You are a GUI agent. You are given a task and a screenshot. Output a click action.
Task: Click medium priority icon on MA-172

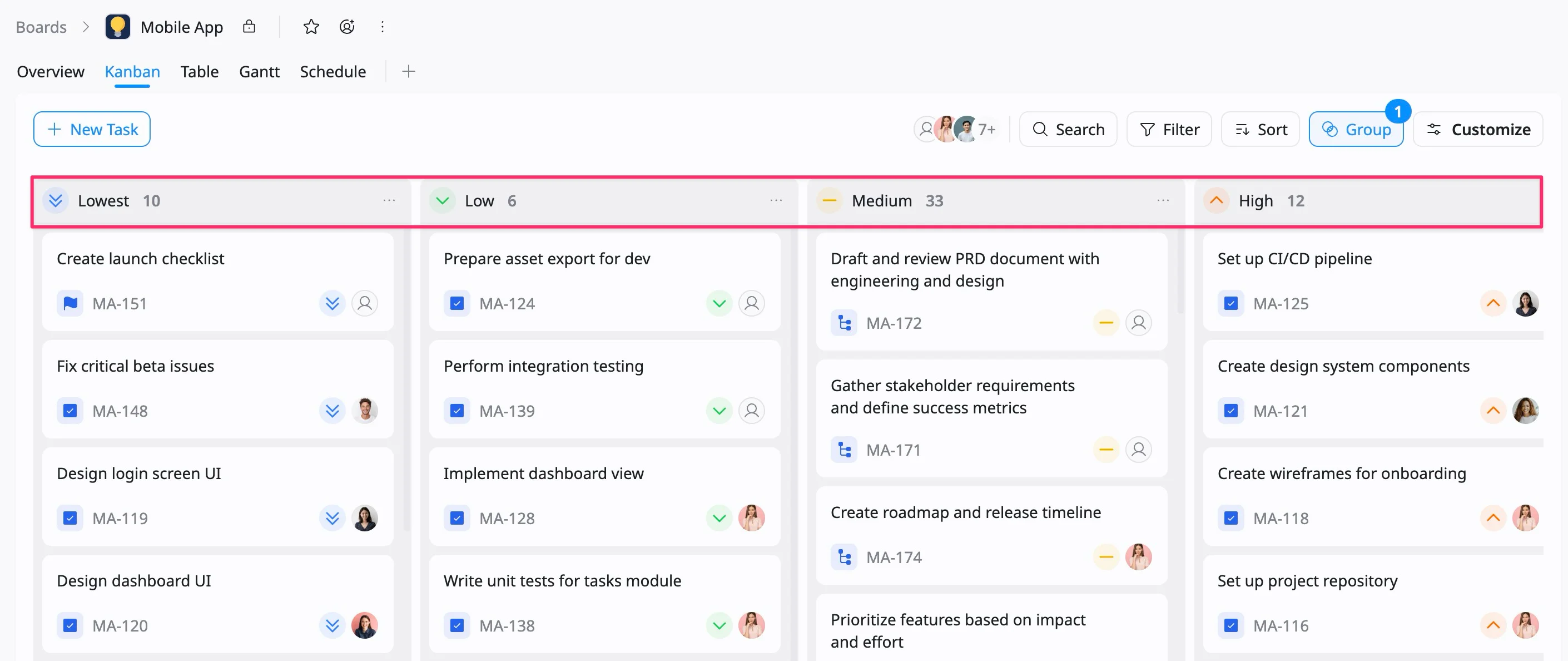click(1106, 323)
